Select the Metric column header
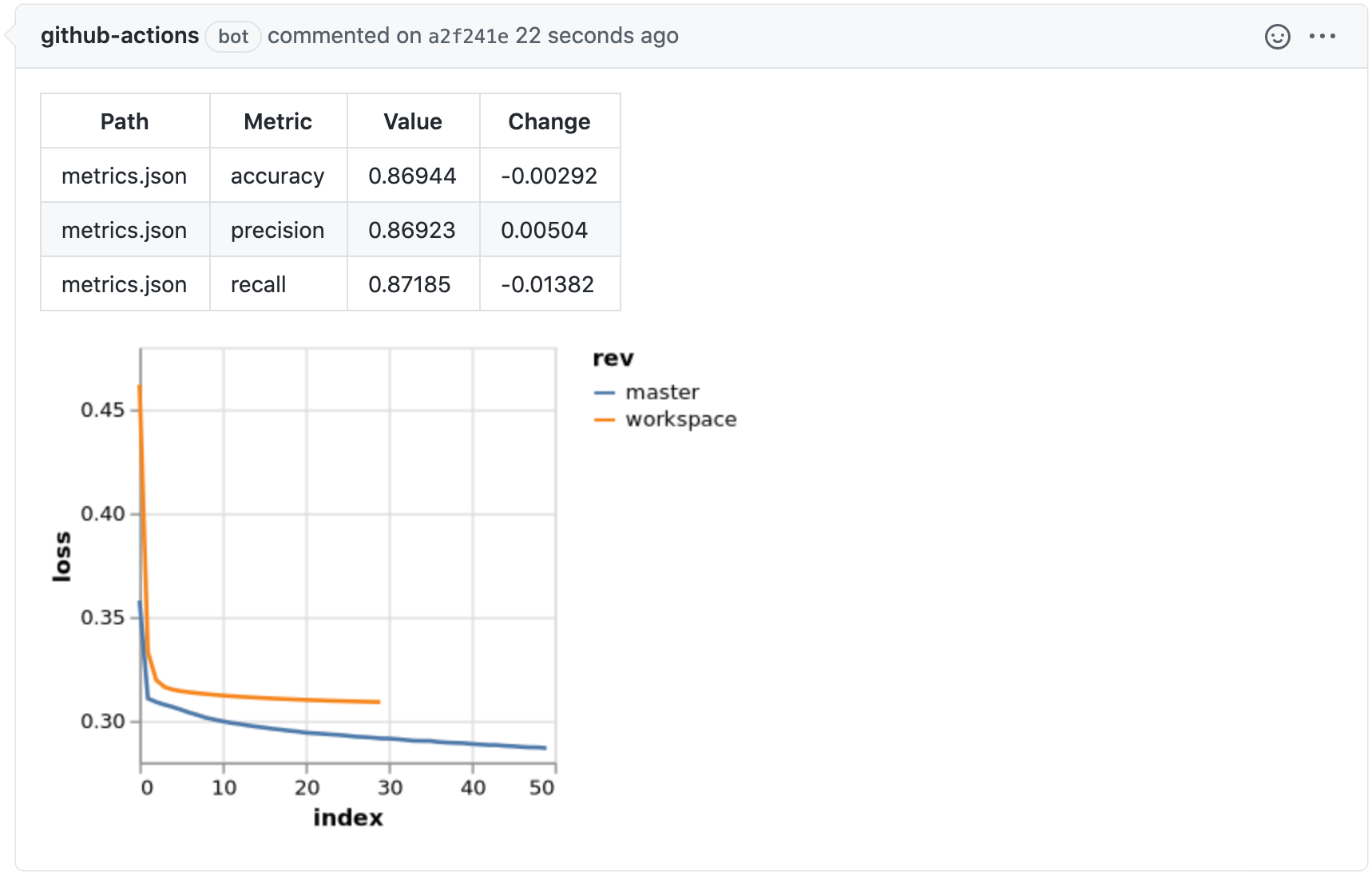This screenshot has width=1372, height=875. tap(277, 121)
